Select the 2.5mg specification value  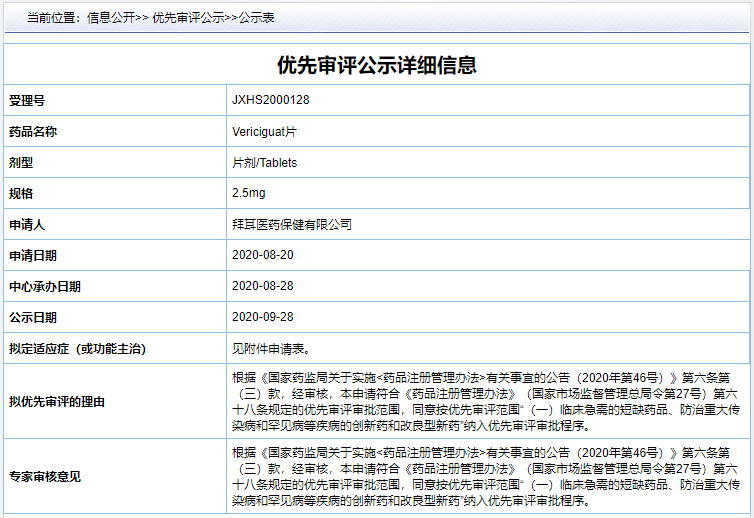point(249,193)
